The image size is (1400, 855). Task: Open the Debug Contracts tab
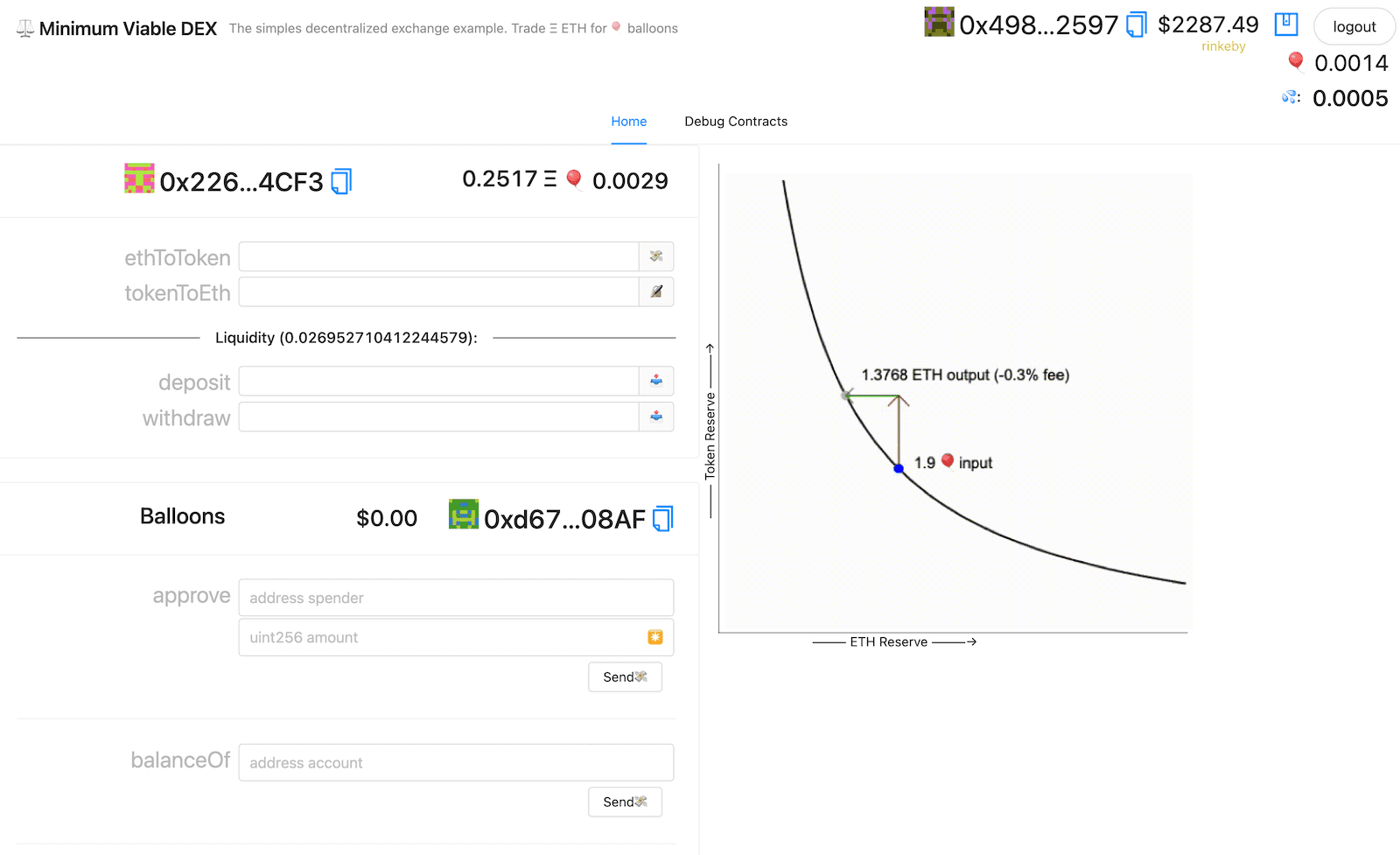(x=735, y=122)
